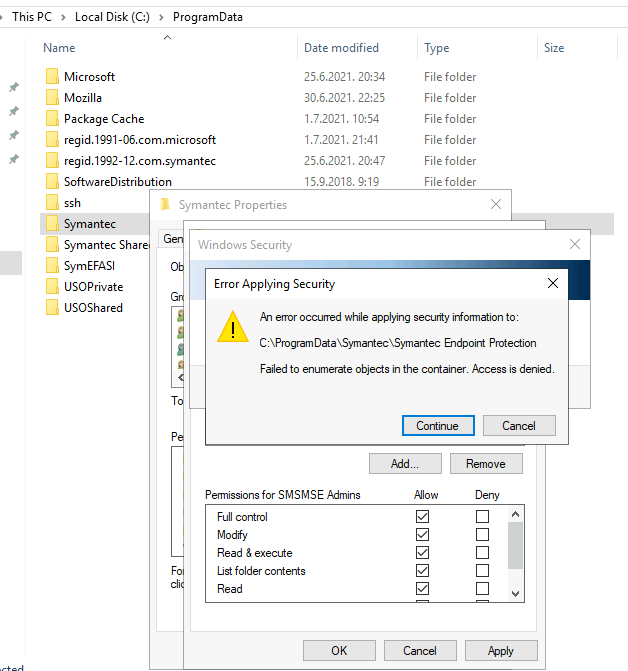Screen dimensions: 628x671
Task: Click ProgramData in the address breadcrumb
Action: tap(208, 17)
